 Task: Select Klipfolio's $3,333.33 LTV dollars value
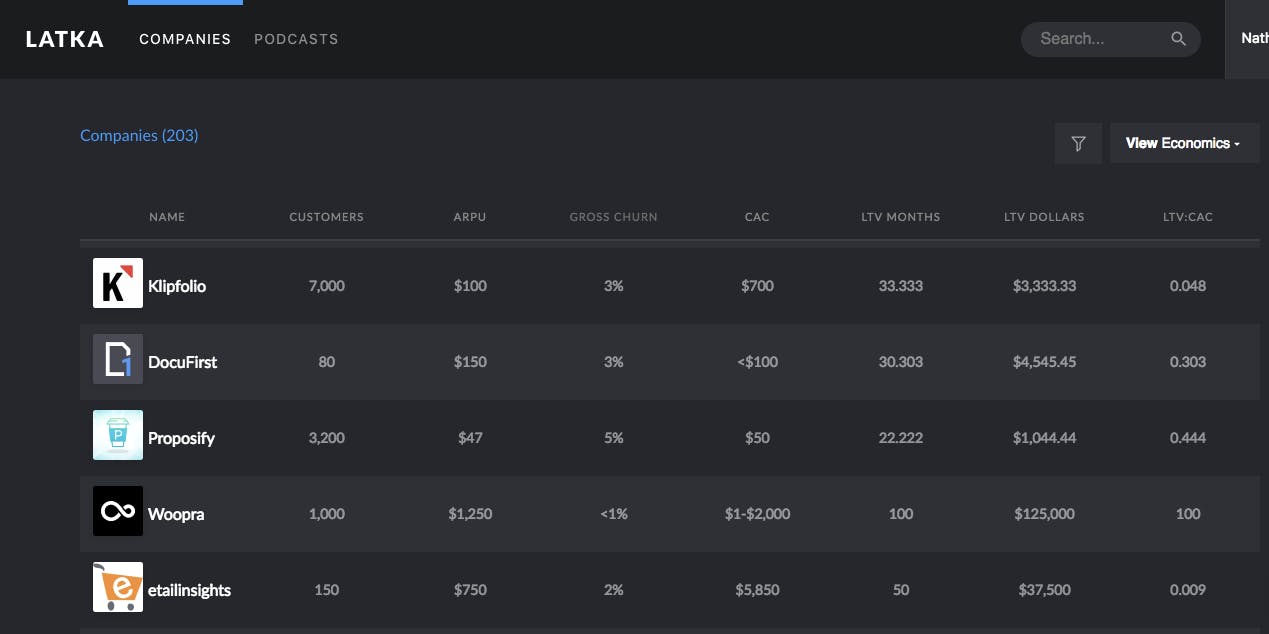point(1044,286)
